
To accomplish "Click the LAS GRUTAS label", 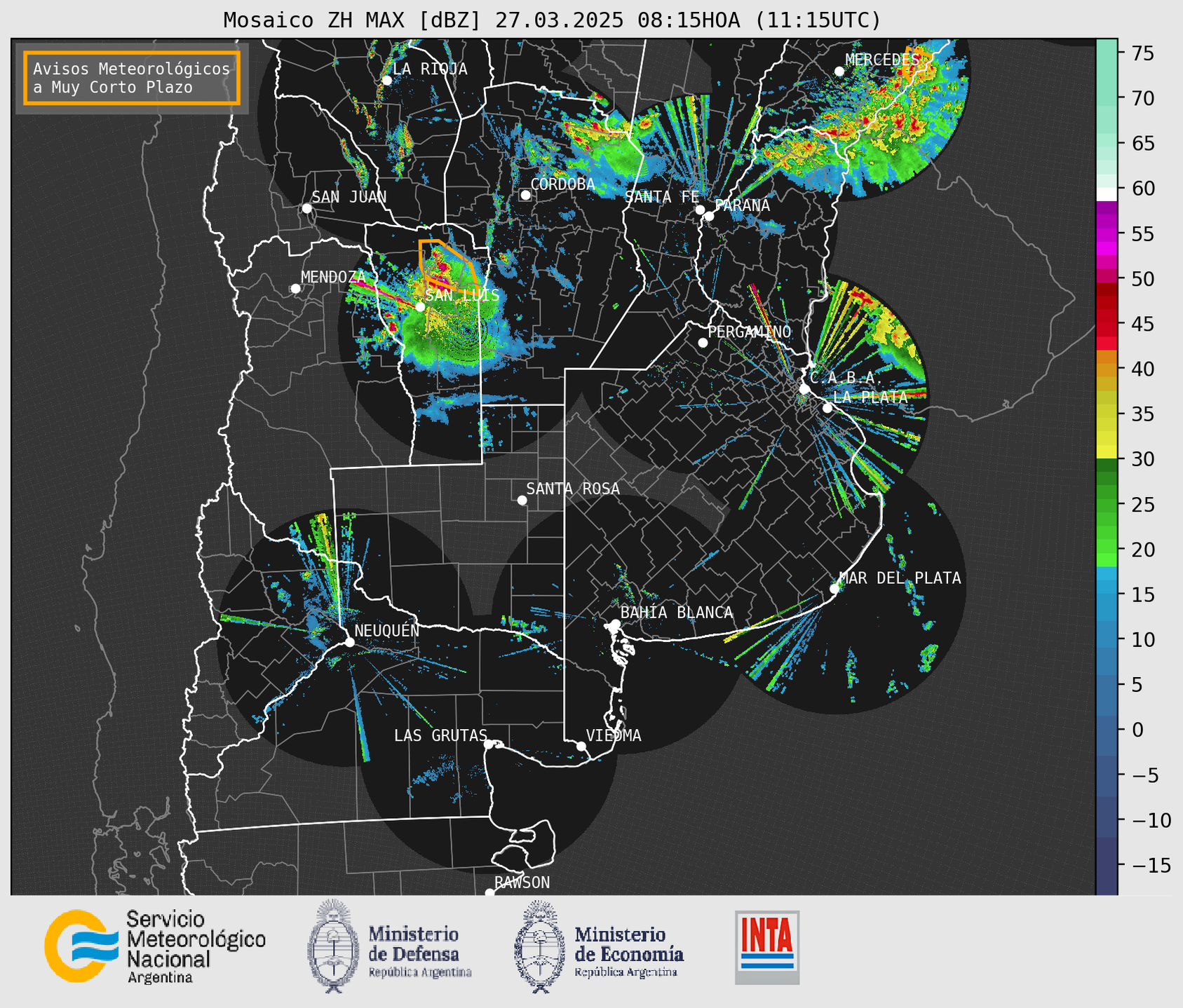I will click(x=440, y=735).
